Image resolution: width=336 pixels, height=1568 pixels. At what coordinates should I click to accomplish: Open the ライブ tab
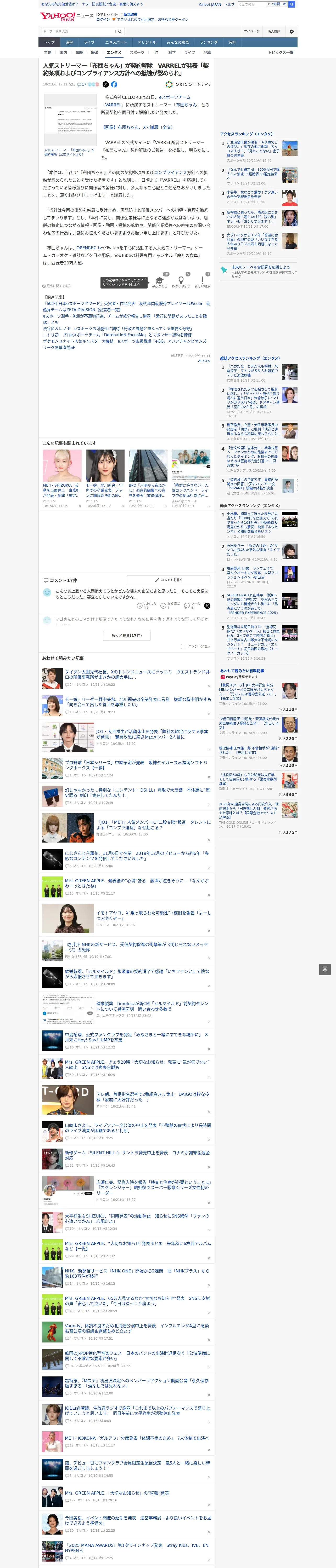pos(89,43)
